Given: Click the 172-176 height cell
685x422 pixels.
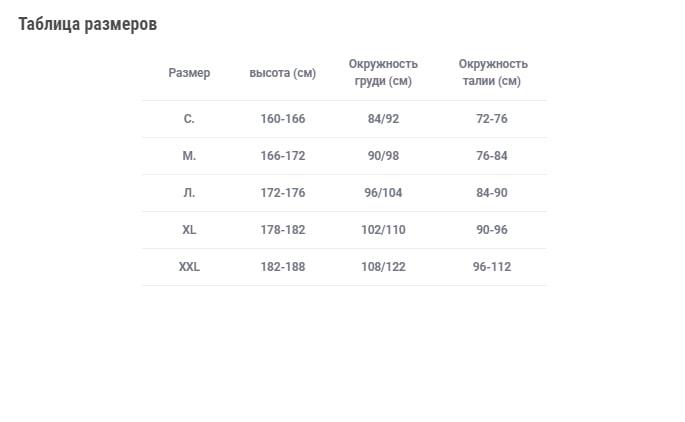Looking at the screenshot, I should point(283,193).
